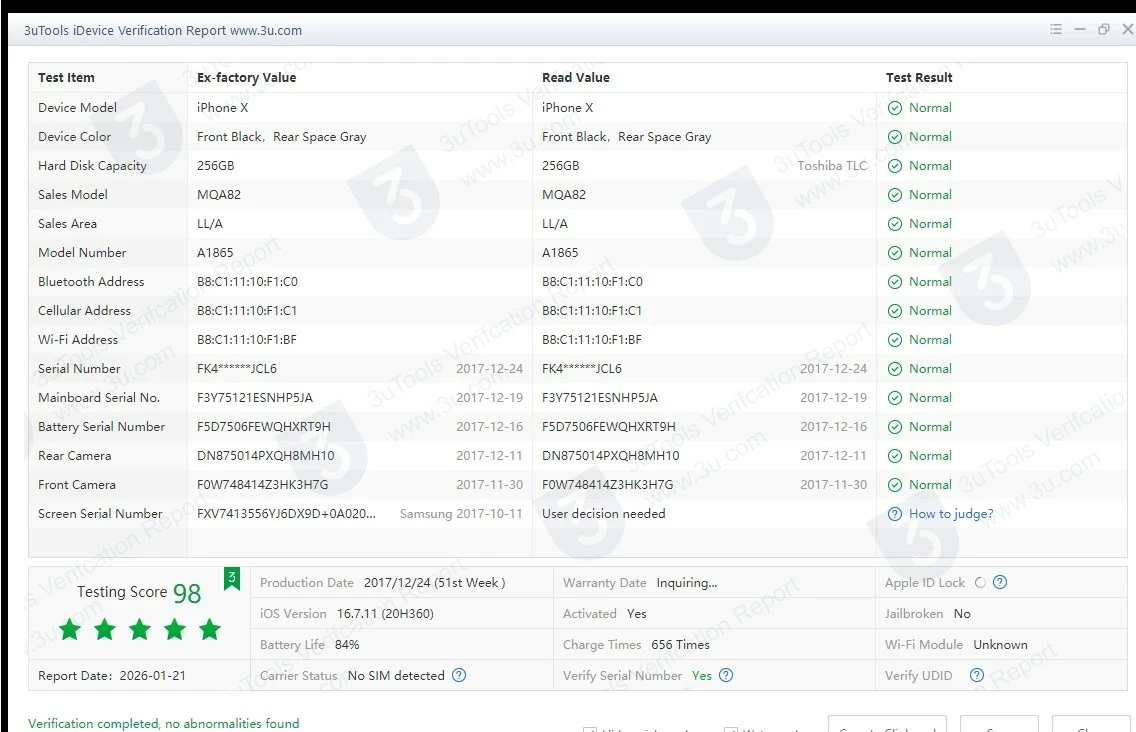This screenshot has height=732, width=1136.
Task: Click Apple ID Lock loading circle
Action: click(x=979, y=583)
